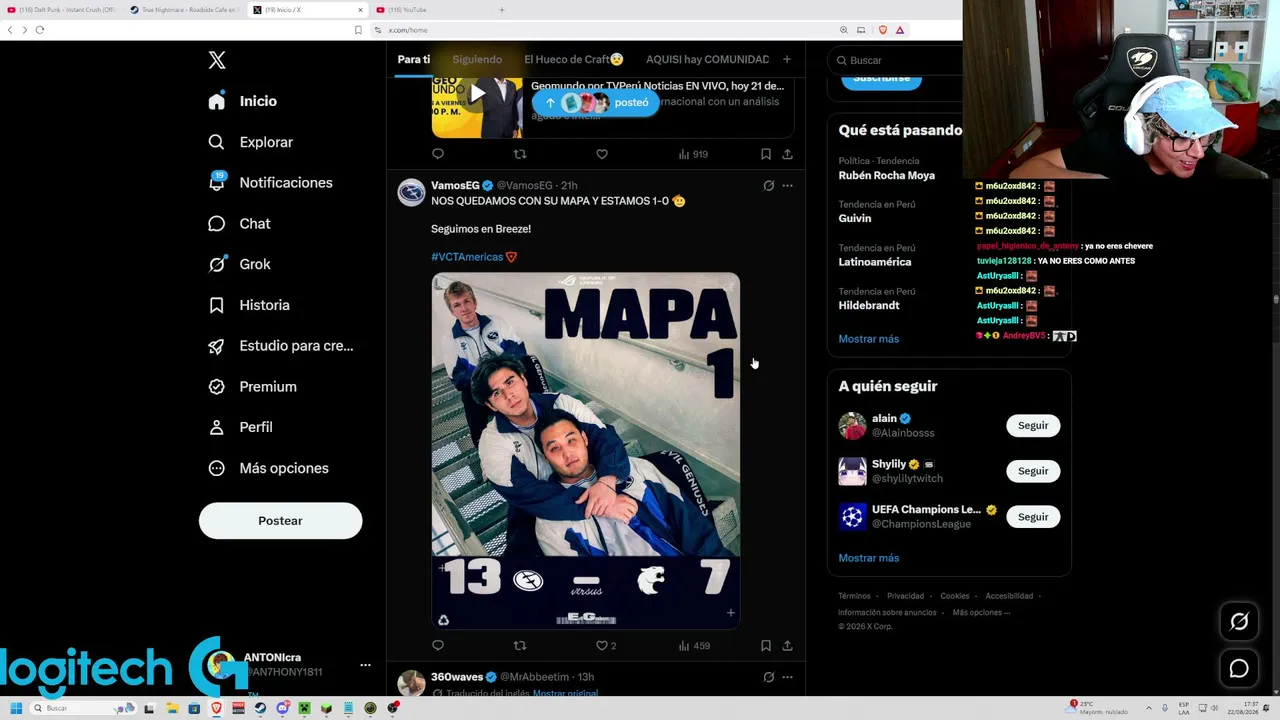
Task: Switch to True Nightmare Steam tab
Action: (186, 10)
